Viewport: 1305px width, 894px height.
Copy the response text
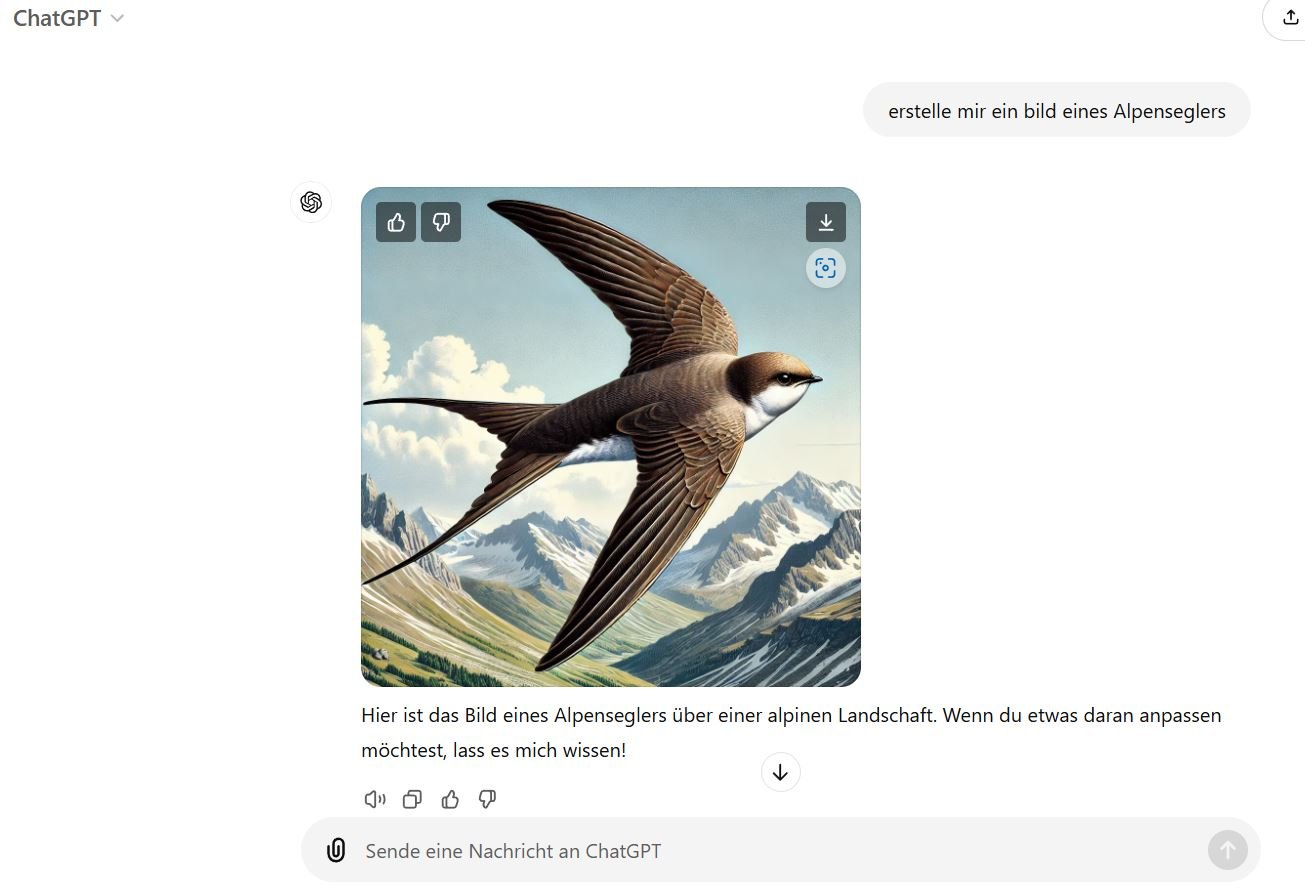tap(412, 799)
